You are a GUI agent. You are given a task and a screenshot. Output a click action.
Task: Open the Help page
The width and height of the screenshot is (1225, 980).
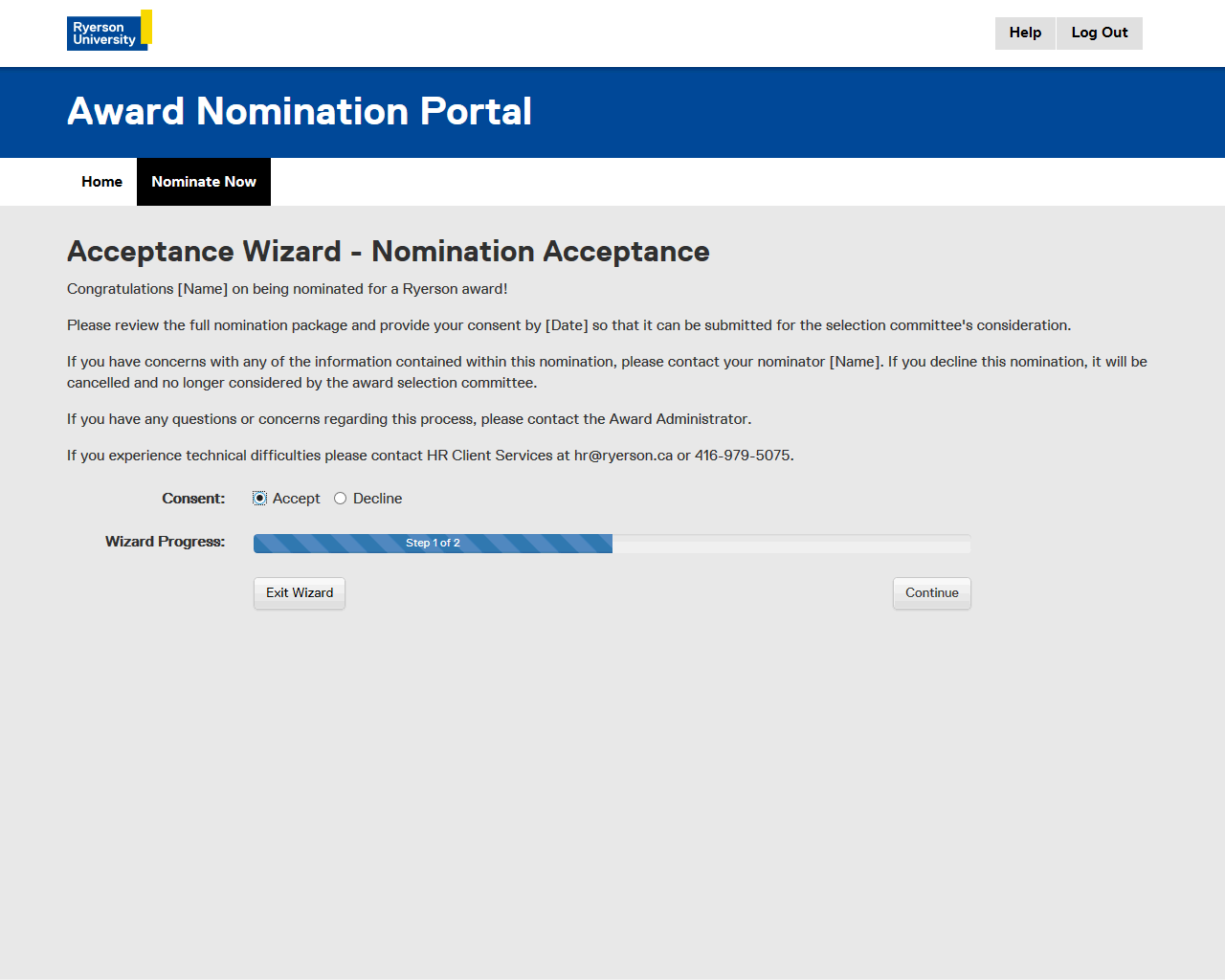1025,33
